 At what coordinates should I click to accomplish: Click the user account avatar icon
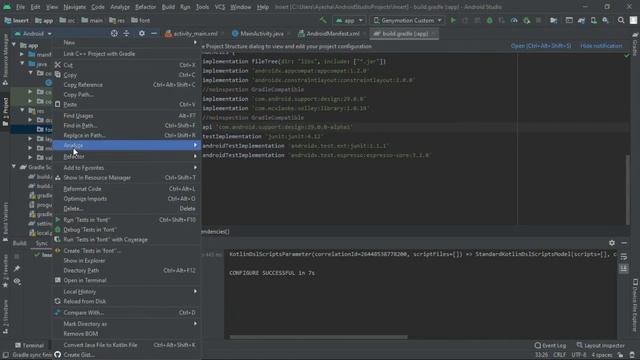point(633,20)
